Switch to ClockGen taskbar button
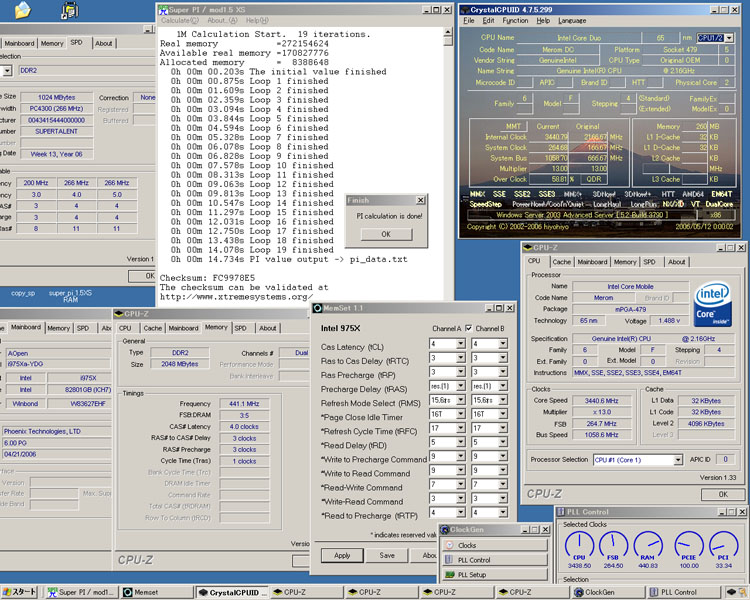 pyautogui.click(x=607, y=592)
